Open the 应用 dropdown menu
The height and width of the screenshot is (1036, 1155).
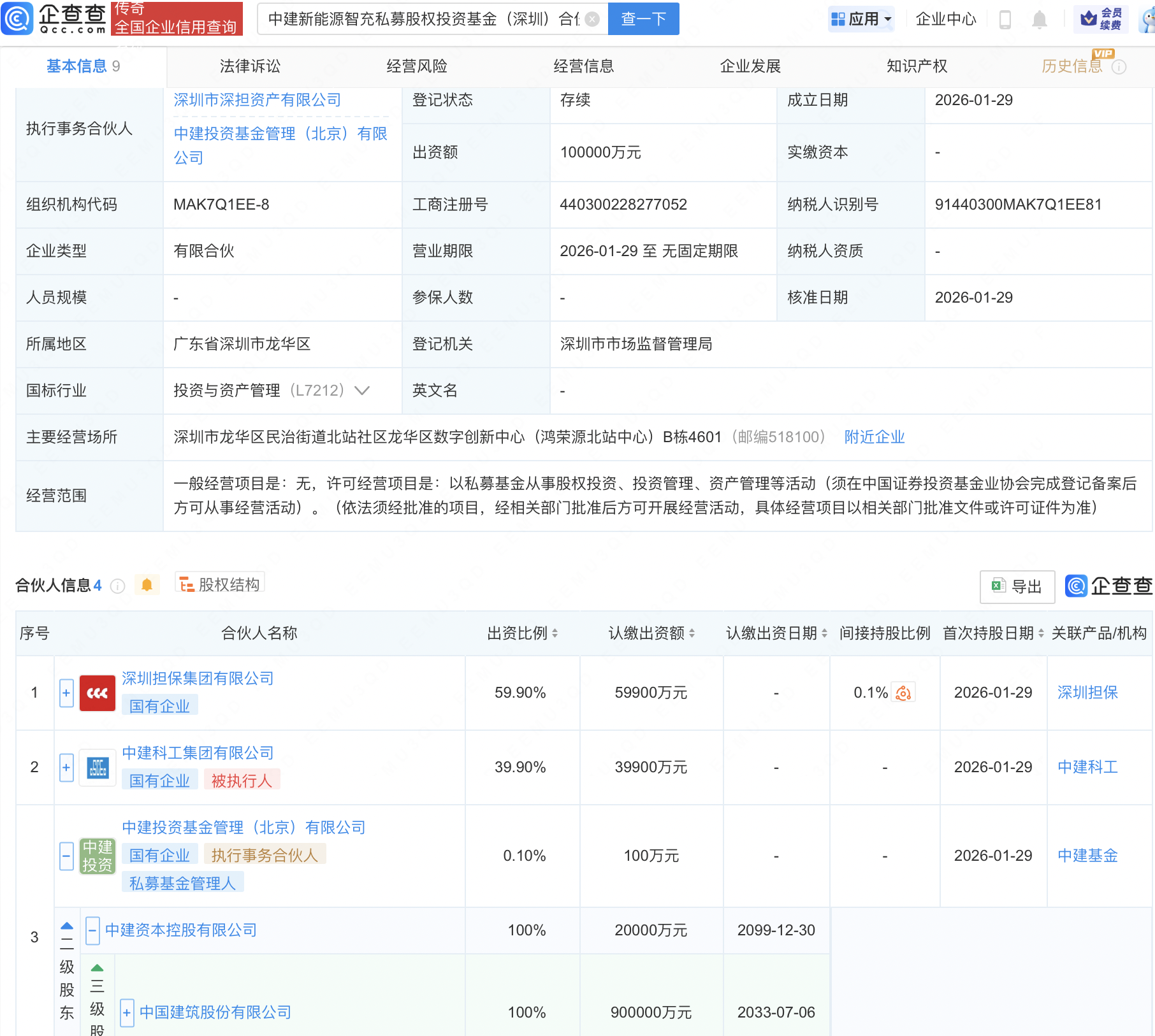click(x=862, y=19)
